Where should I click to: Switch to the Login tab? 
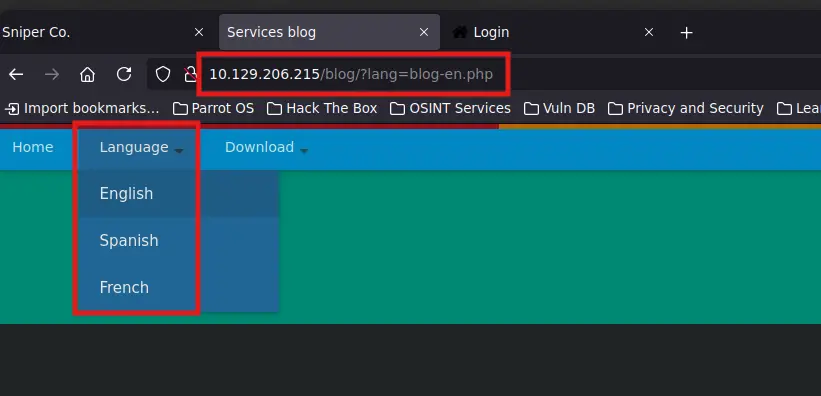point(554,32)
